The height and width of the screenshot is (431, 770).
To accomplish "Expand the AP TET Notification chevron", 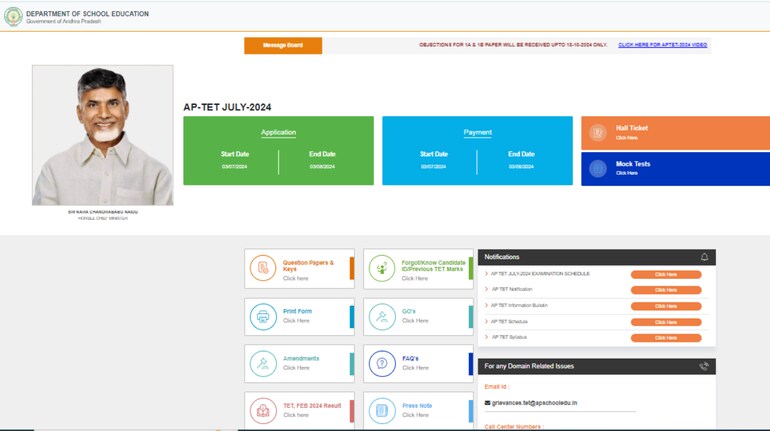I will pos(486,289).
